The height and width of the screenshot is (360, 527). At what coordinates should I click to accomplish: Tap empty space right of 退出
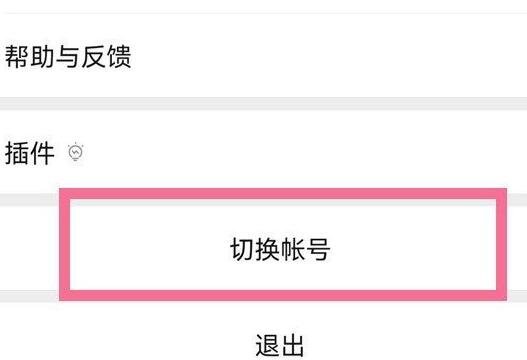415,345
